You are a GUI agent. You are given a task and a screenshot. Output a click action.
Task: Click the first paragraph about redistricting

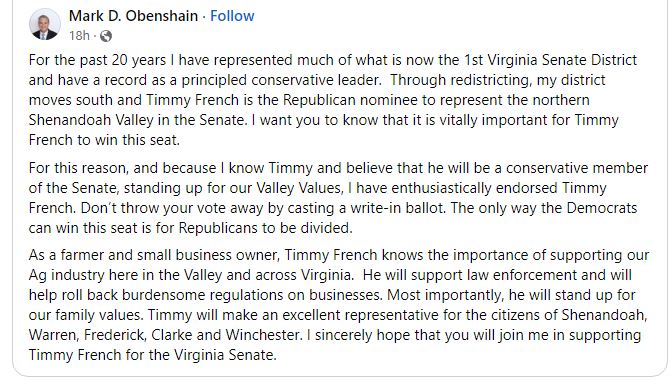point(333,100)
